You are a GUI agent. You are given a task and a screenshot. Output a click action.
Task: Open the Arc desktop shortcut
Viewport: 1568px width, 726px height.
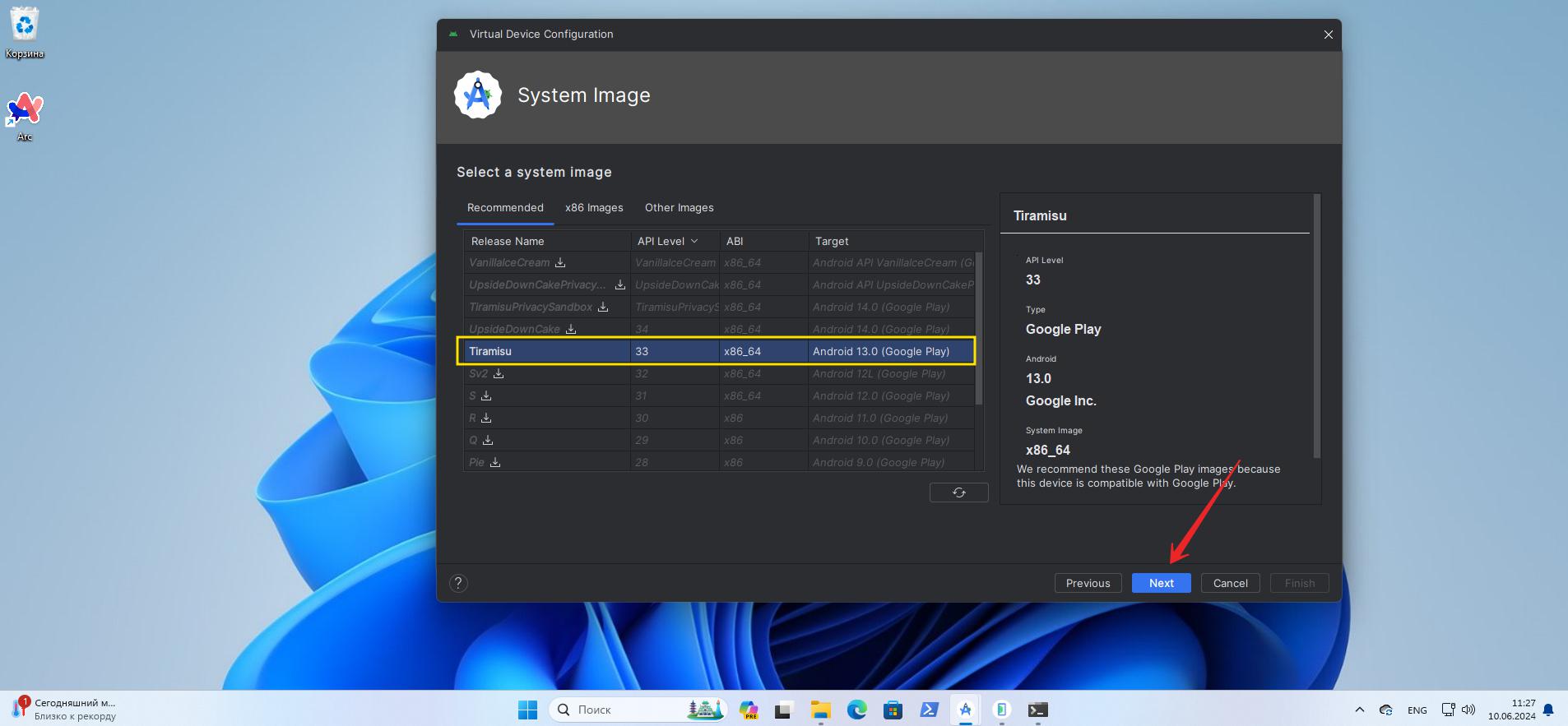pyautogui.click(x=25, y=117)
